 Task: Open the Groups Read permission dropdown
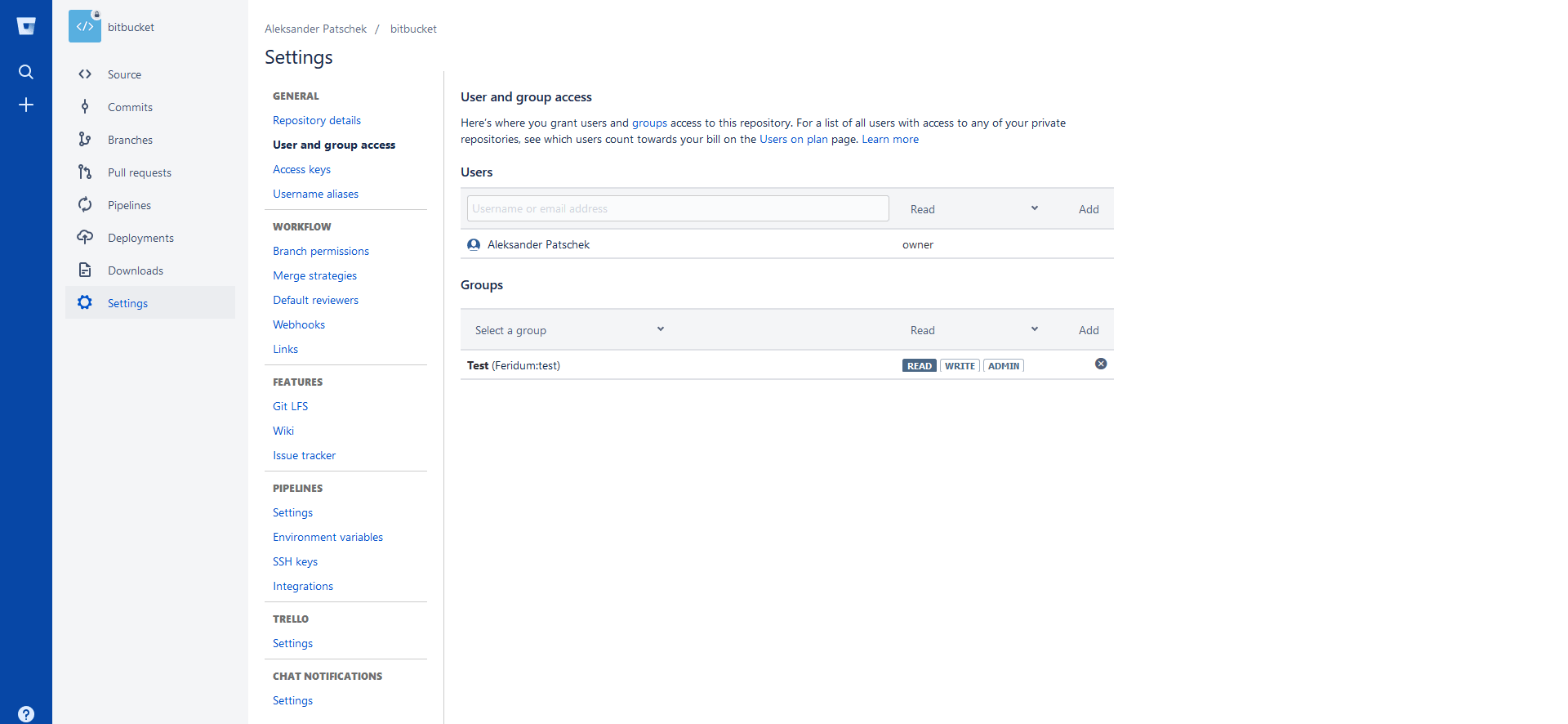(972, 329)
